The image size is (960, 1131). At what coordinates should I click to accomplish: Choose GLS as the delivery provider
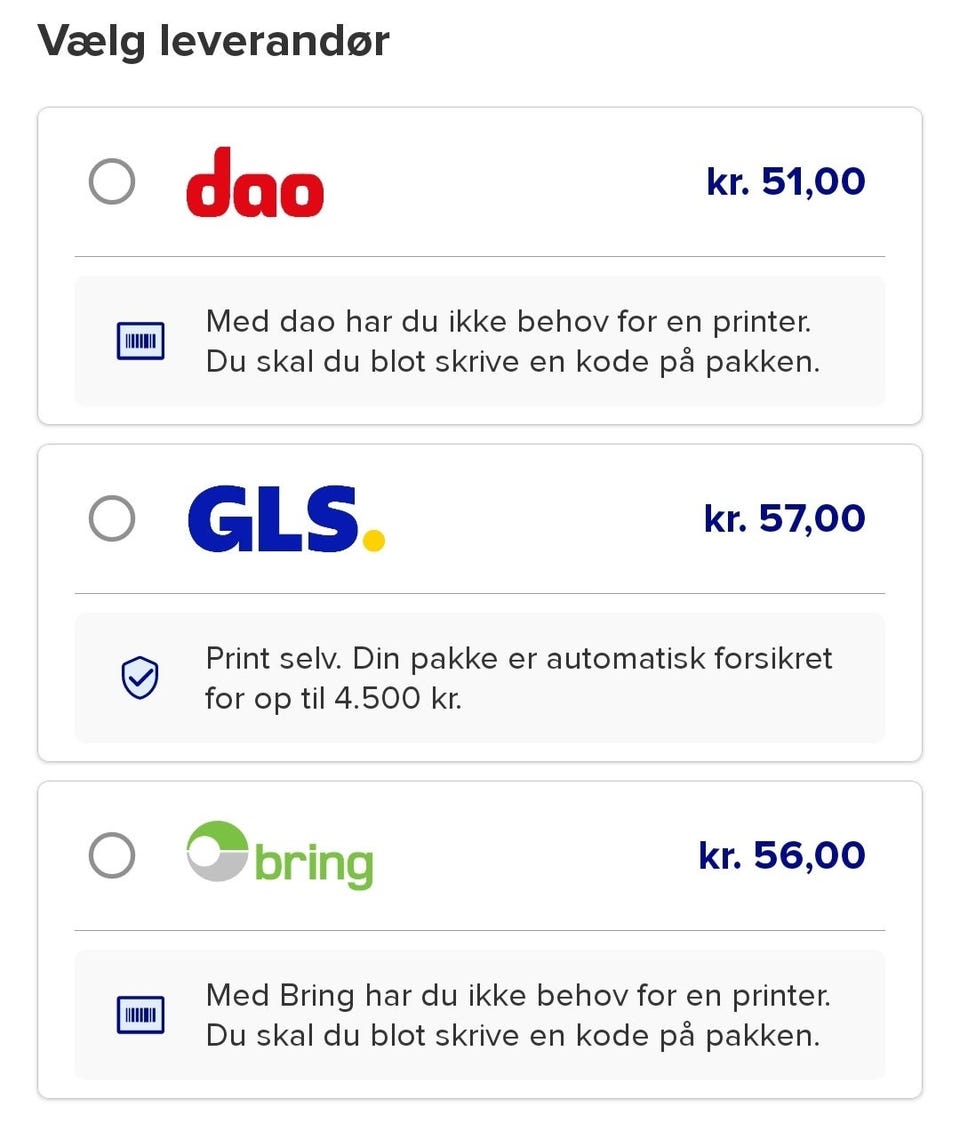(x=111, y=519)
